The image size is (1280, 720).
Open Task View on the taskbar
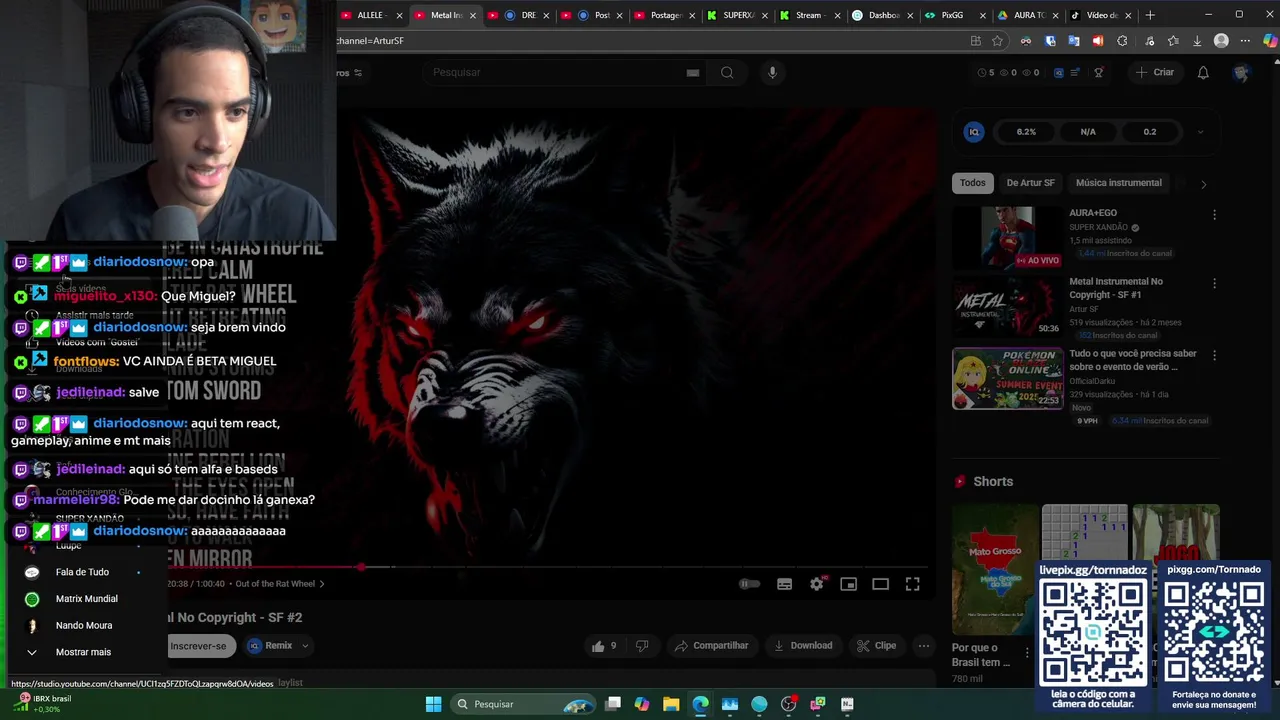(x=613, y=704)
